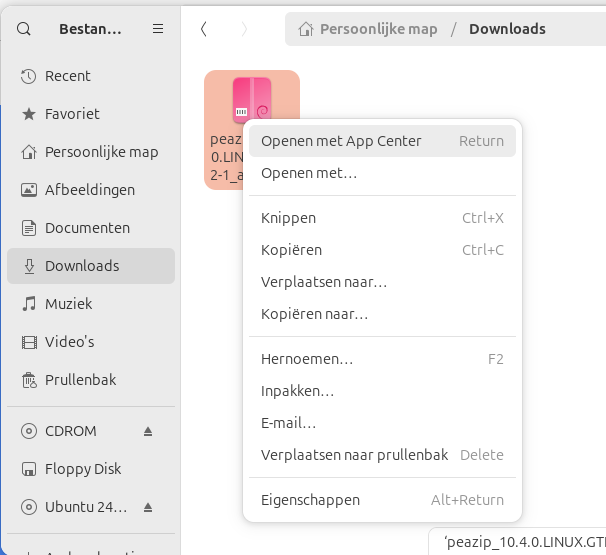Open the hamburger main menu
Viewport: 606px width, 555px height.
(158, 29)
